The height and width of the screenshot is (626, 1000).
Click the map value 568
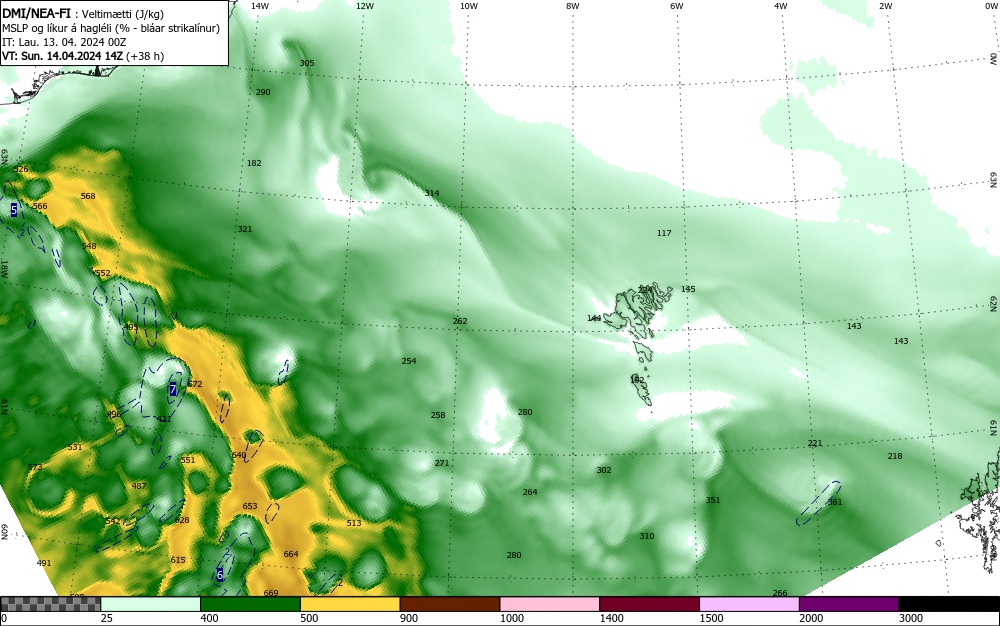click(x=88, y=196)
